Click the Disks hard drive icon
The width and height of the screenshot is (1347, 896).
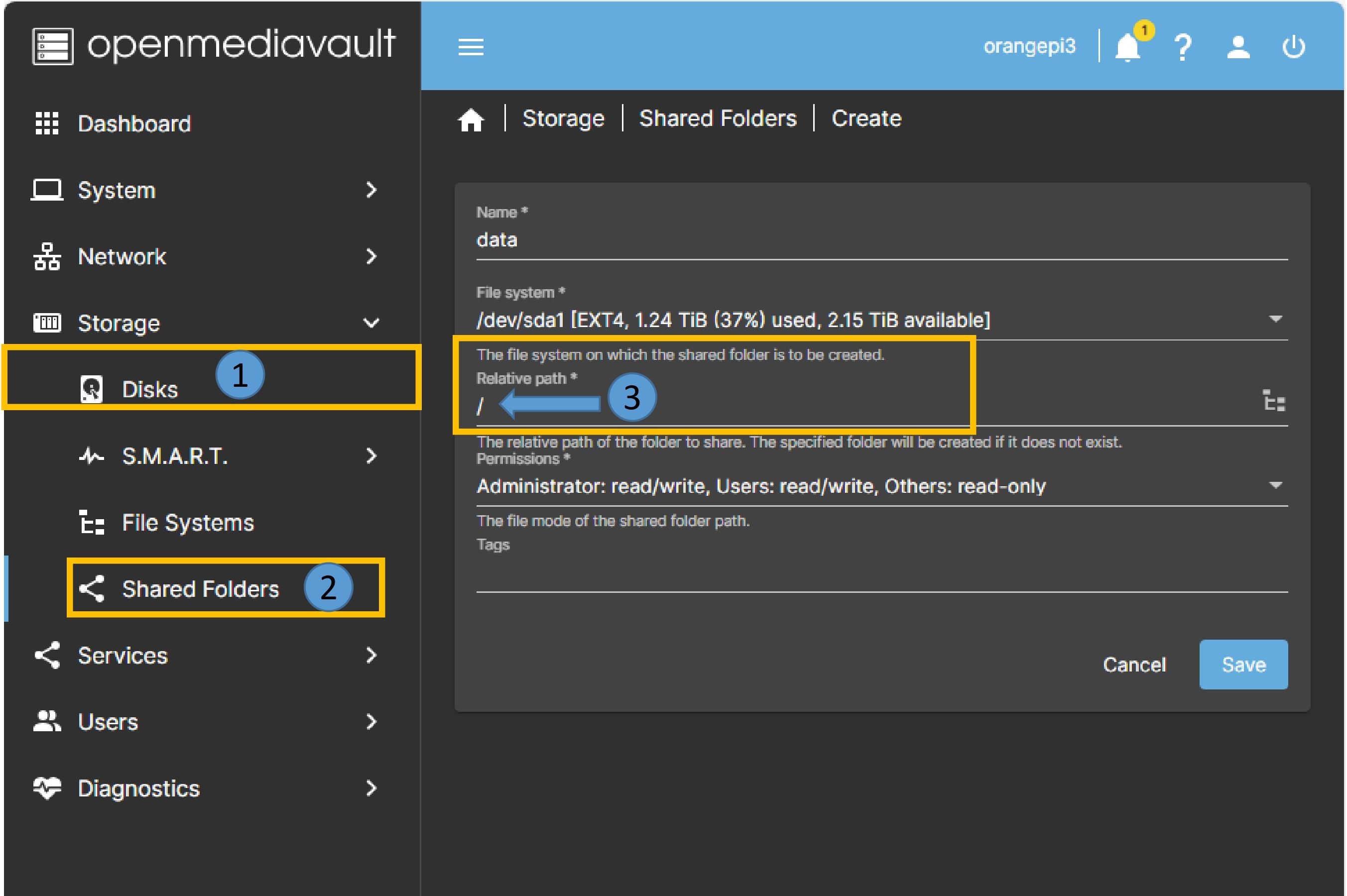point(92,389)
